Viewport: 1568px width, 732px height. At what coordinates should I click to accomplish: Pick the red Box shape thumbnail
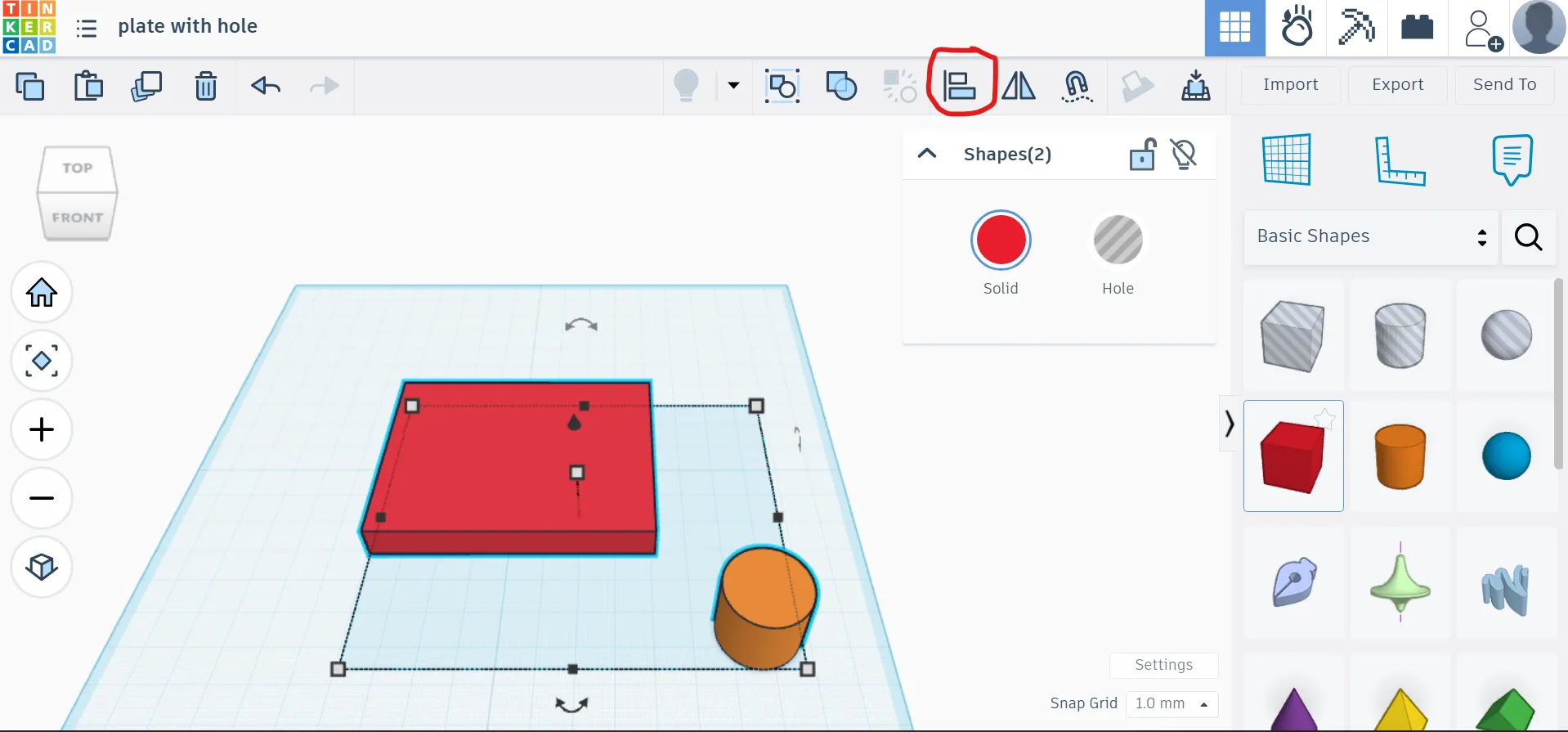click(x=1292, y=456)
